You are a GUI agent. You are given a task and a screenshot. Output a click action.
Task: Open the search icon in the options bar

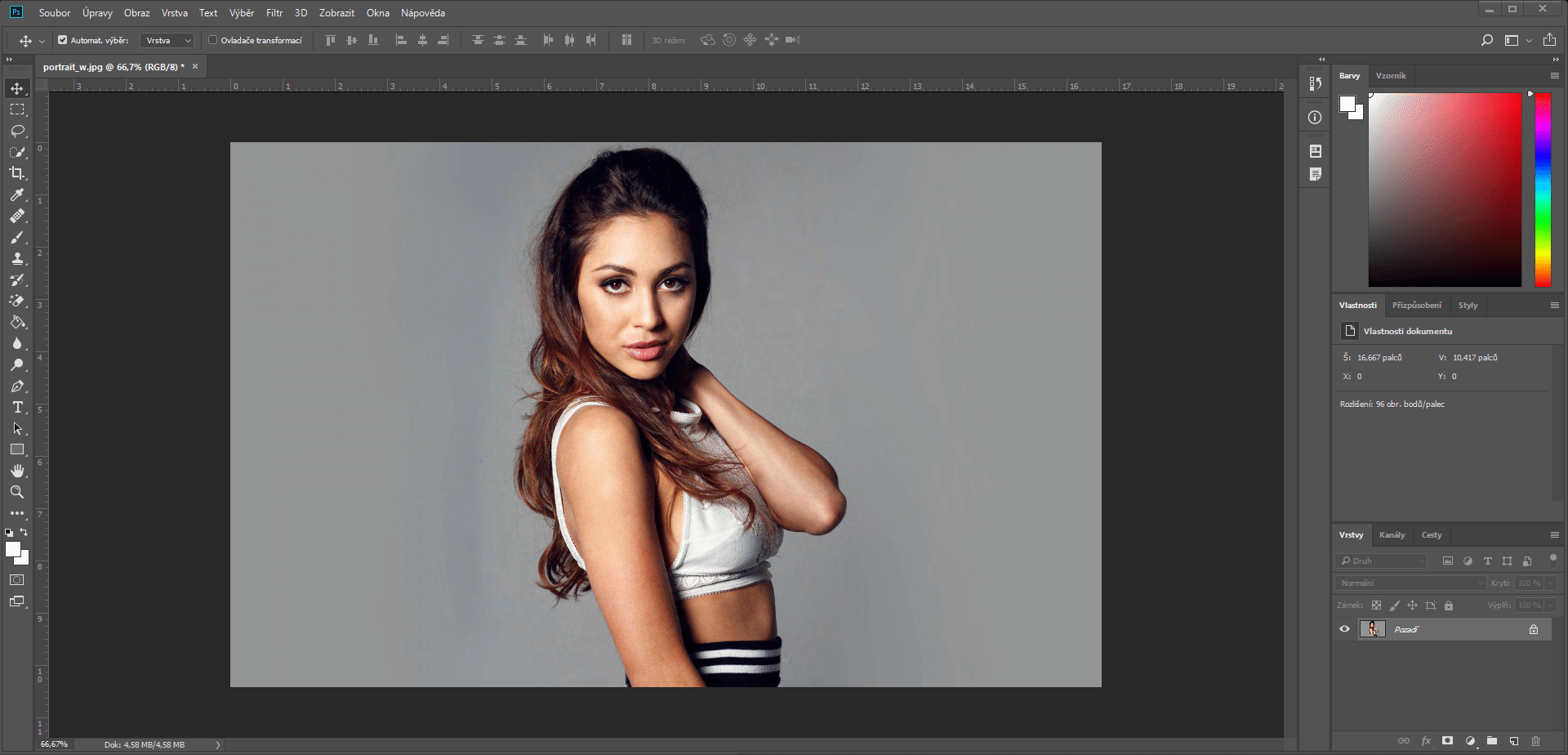pos(1488,39)
